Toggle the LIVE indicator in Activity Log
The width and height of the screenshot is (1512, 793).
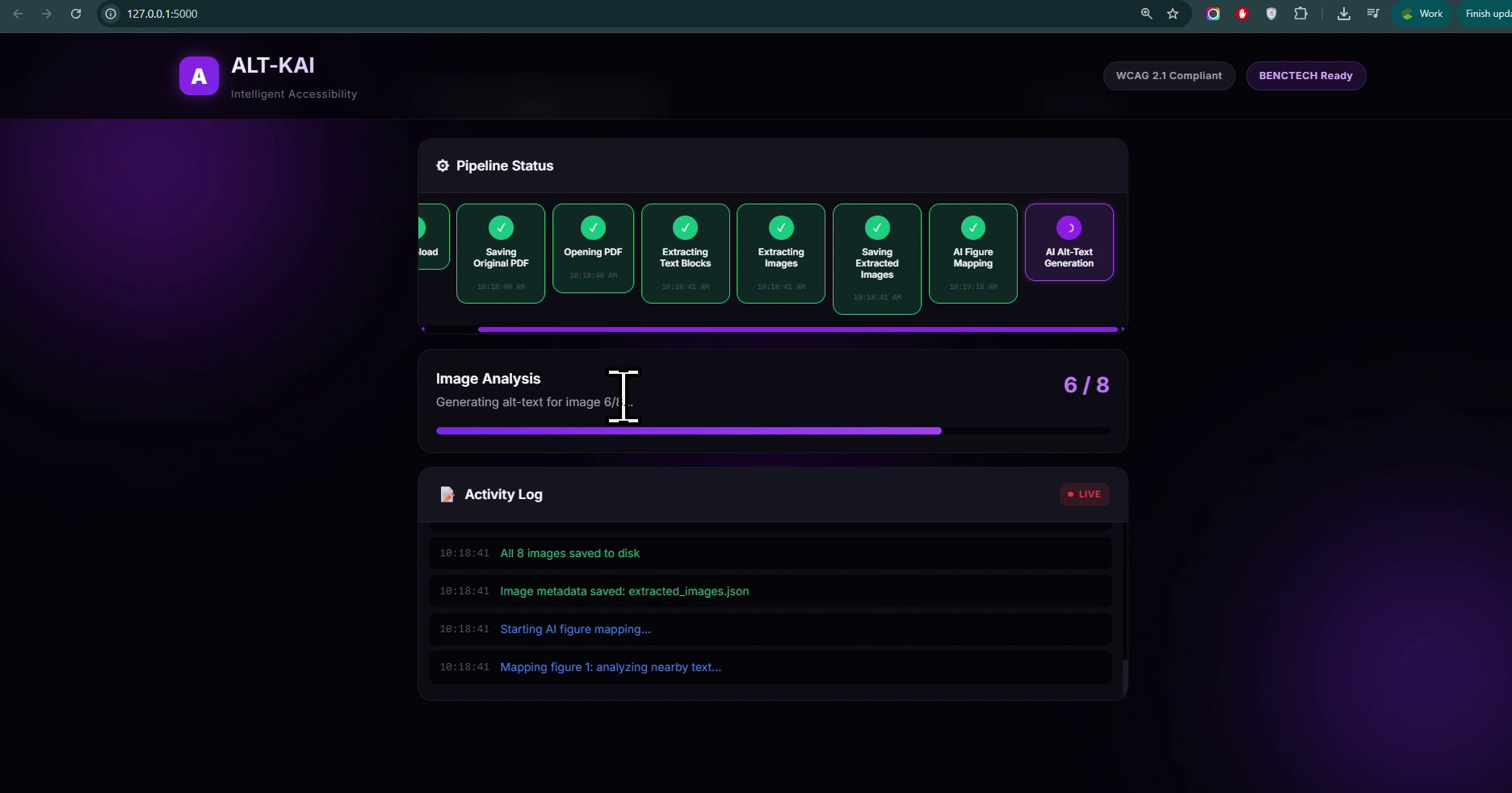(1084, 494)
